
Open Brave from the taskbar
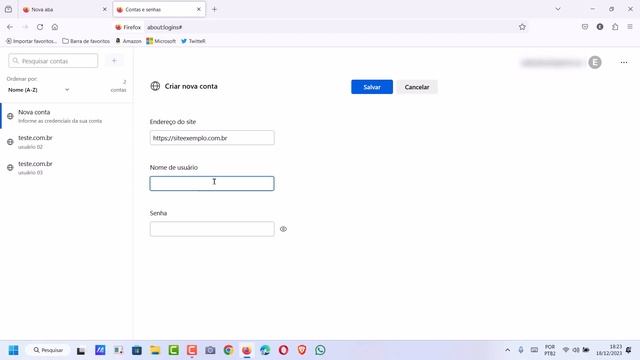(302, 350)
